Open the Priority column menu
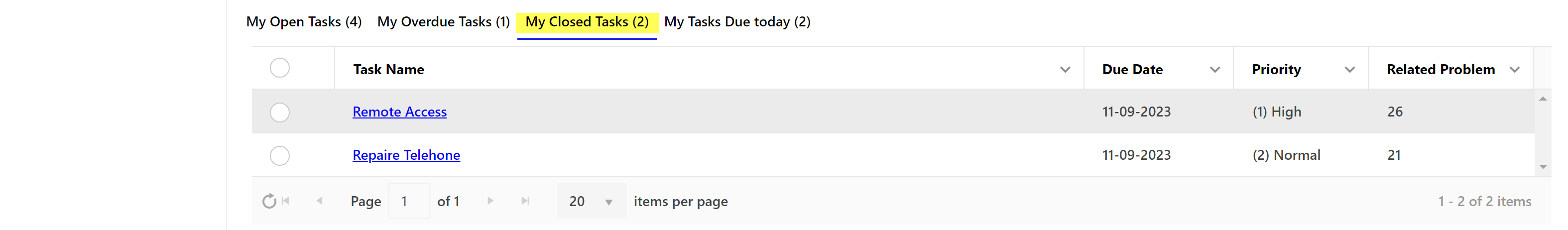This screenshot has width=1568, height=230. coord(1349,70)
